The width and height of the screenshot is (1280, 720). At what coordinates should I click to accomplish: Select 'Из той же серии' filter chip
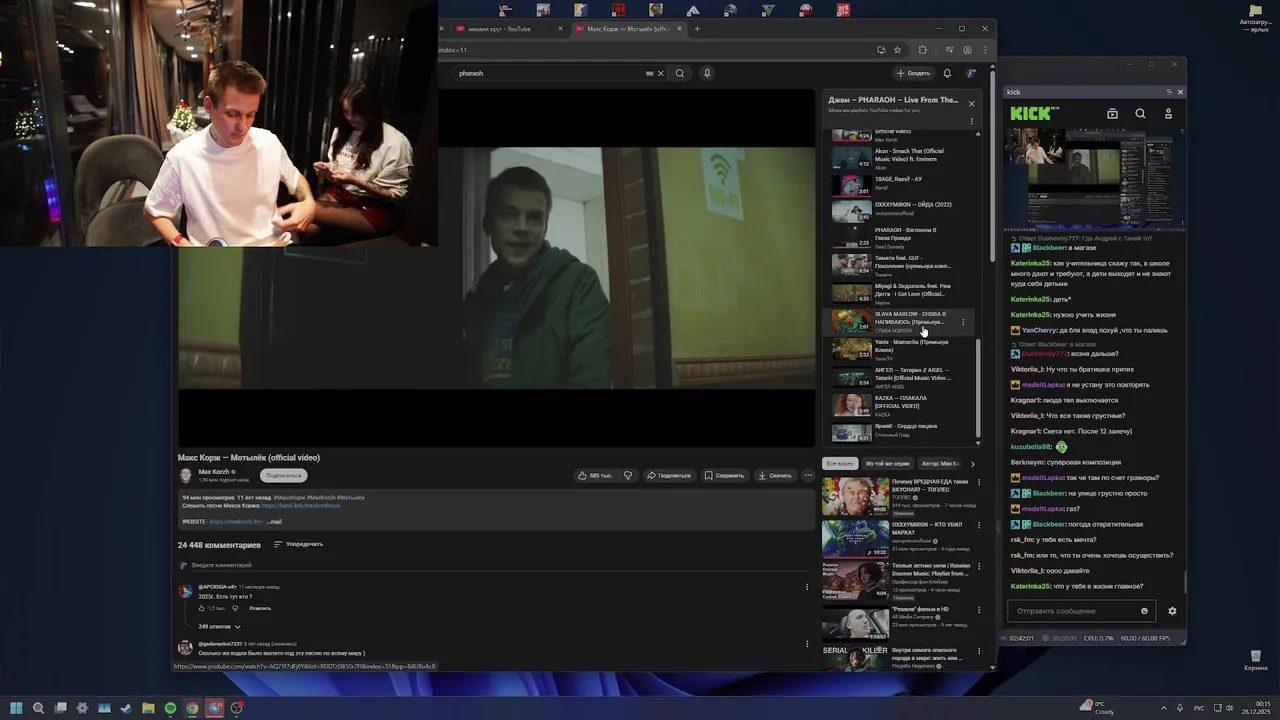(887, 464)
